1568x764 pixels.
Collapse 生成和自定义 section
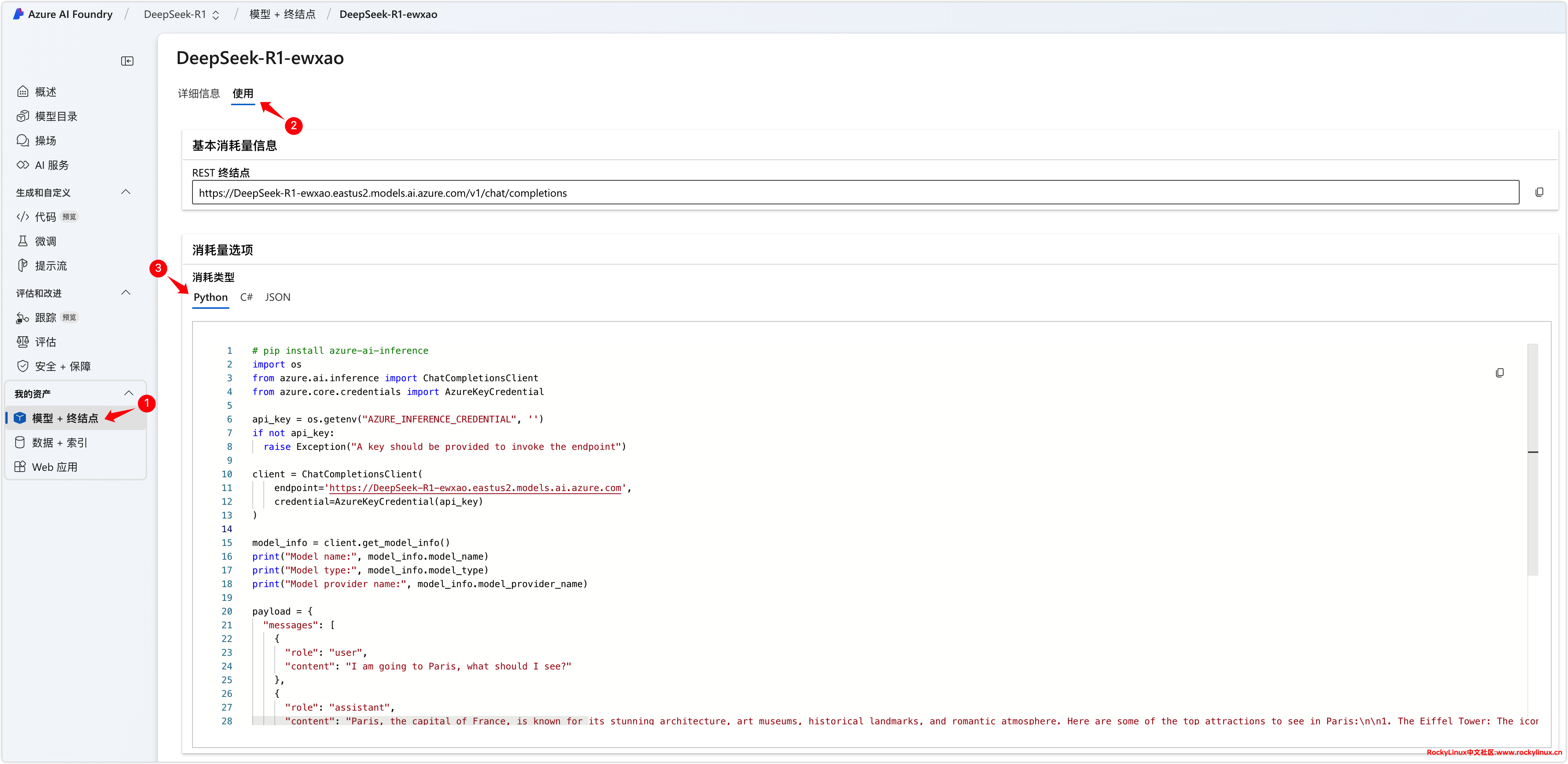tap(126, 193)
